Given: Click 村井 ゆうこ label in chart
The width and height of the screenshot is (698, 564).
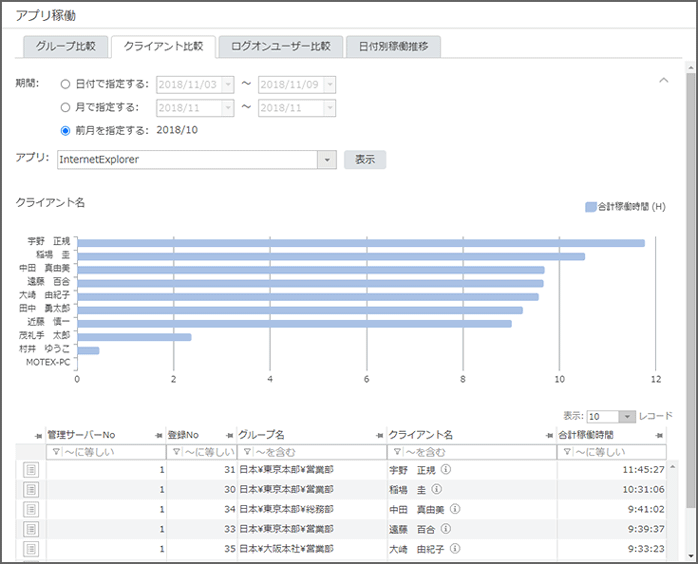Looking at the screenshot, I should (45, 349).
